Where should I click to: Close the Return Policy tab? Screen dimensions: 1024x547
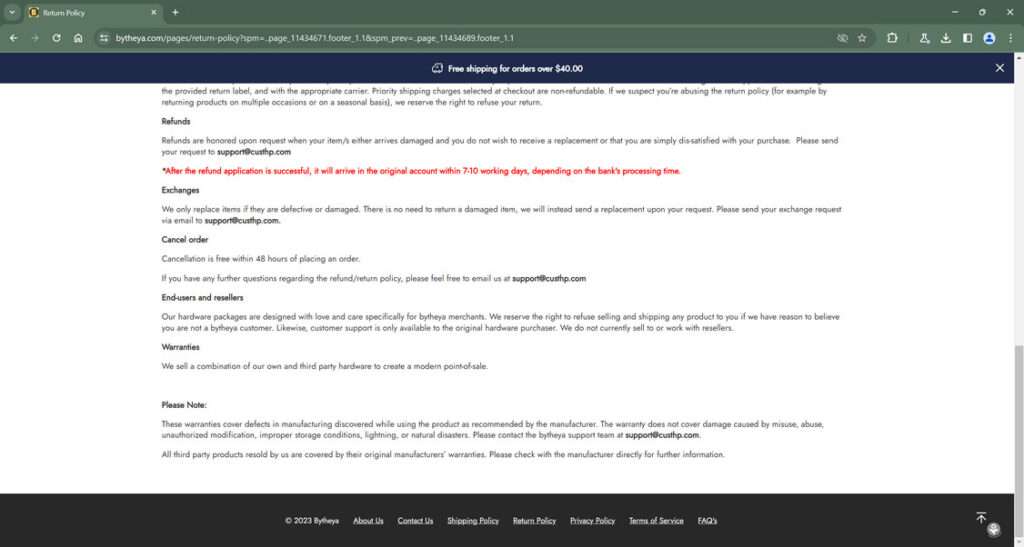(x=154, y=12)
